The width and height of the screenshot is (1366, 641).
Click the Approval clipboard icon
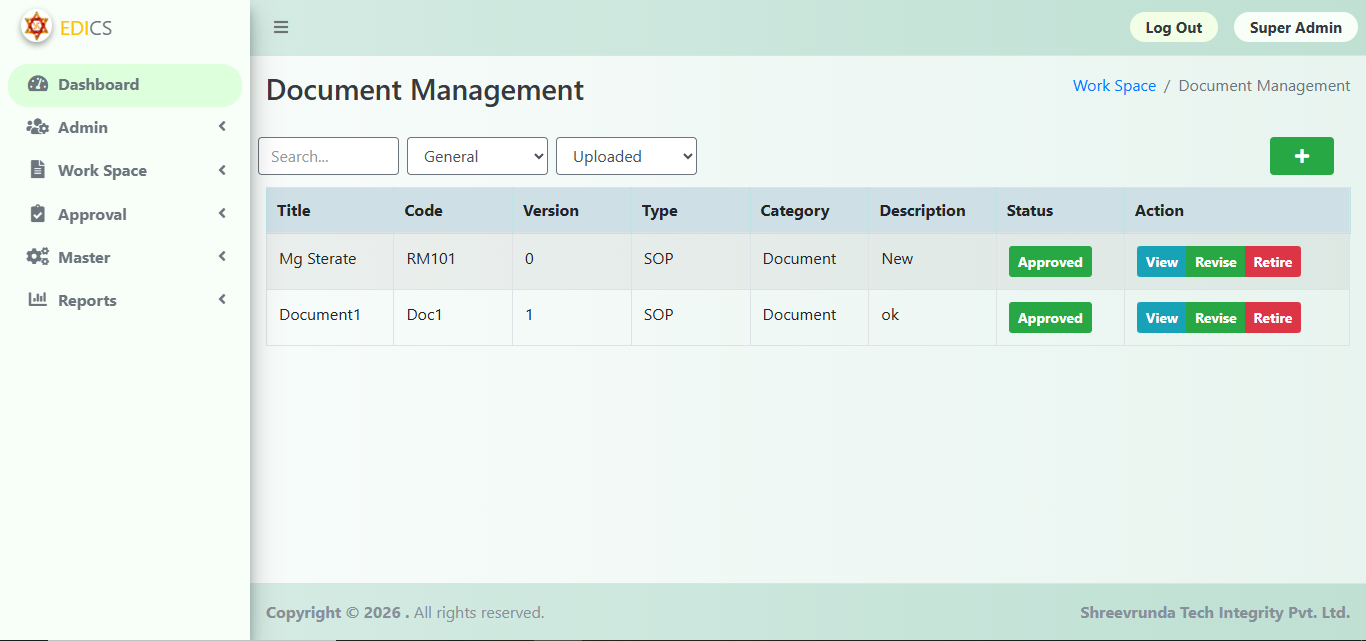click(38, 214)
